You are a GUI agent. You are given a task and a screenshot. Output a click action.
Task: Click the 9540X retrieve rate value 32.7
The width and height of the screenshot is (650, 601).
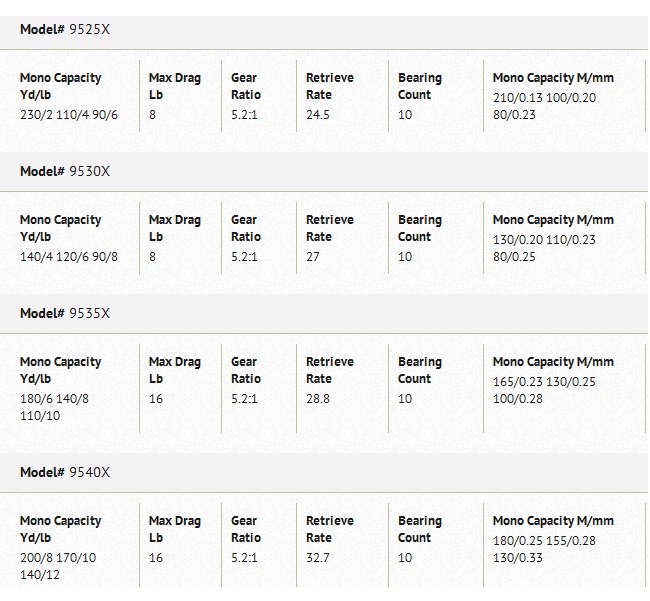[x=318, y=558]
